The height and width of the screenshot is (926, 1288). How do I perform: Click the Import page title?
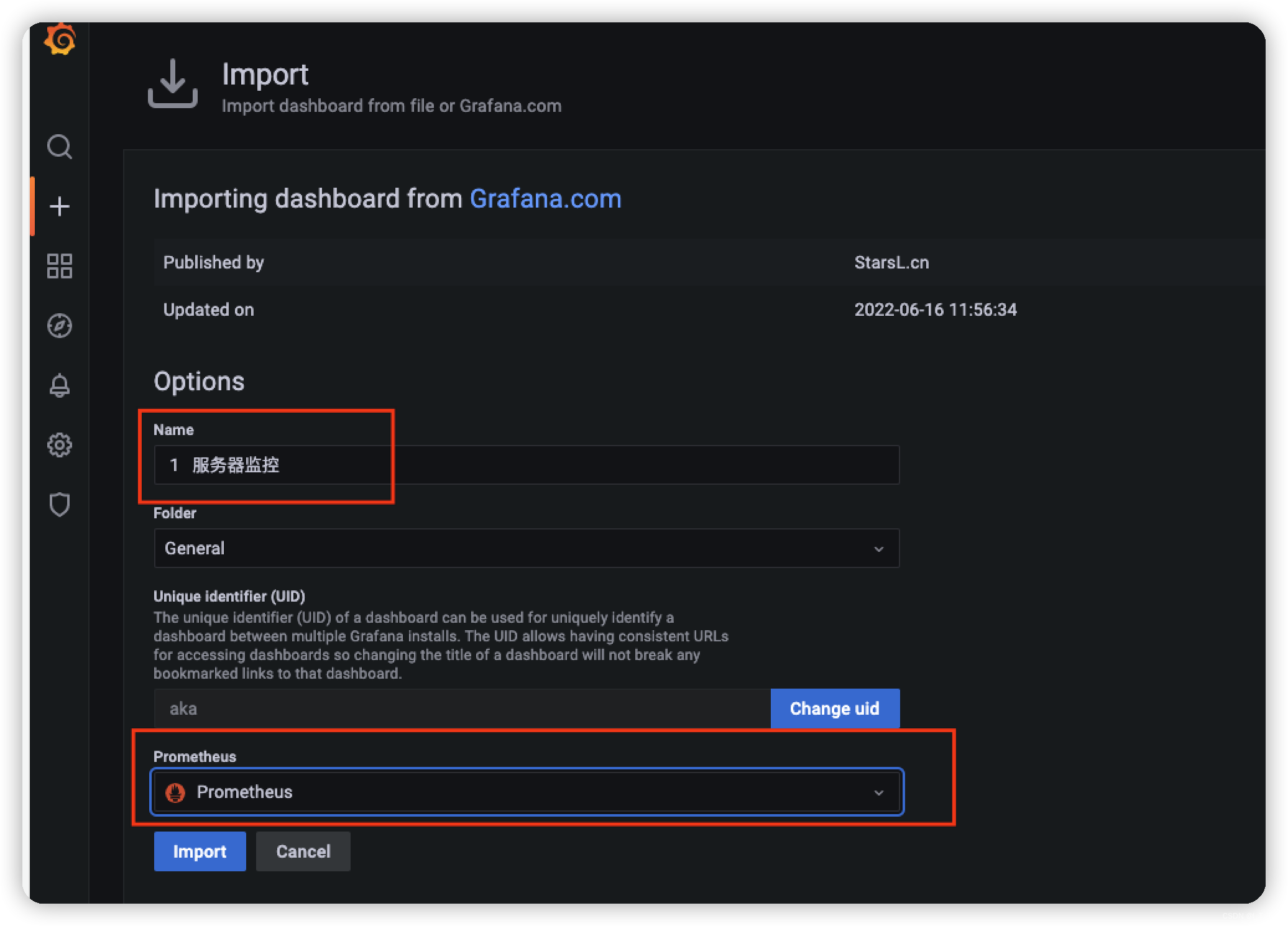coord(265,75)
